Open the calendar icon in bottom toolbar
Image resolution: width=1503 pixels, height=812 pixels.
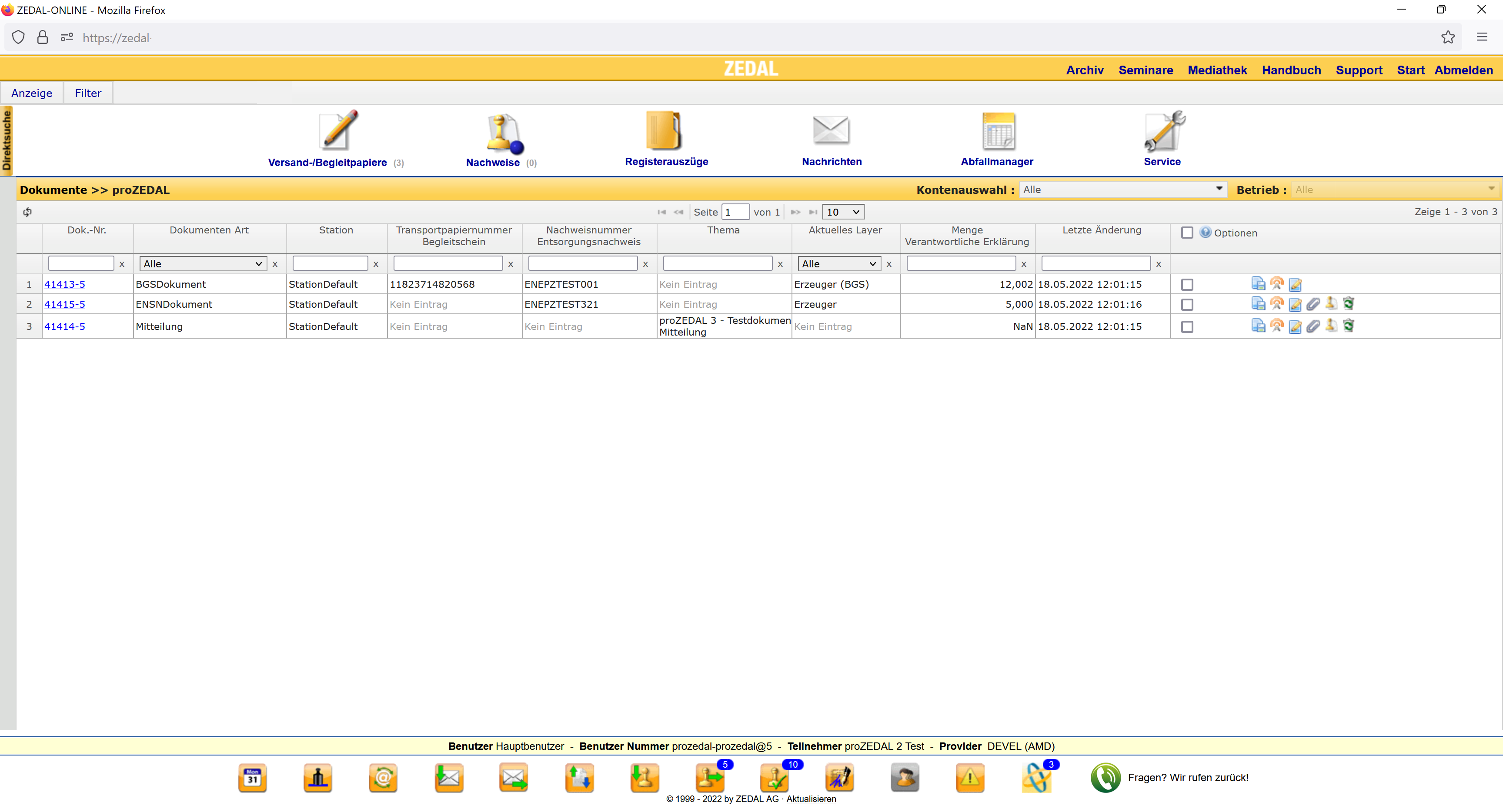click(253, 778)
